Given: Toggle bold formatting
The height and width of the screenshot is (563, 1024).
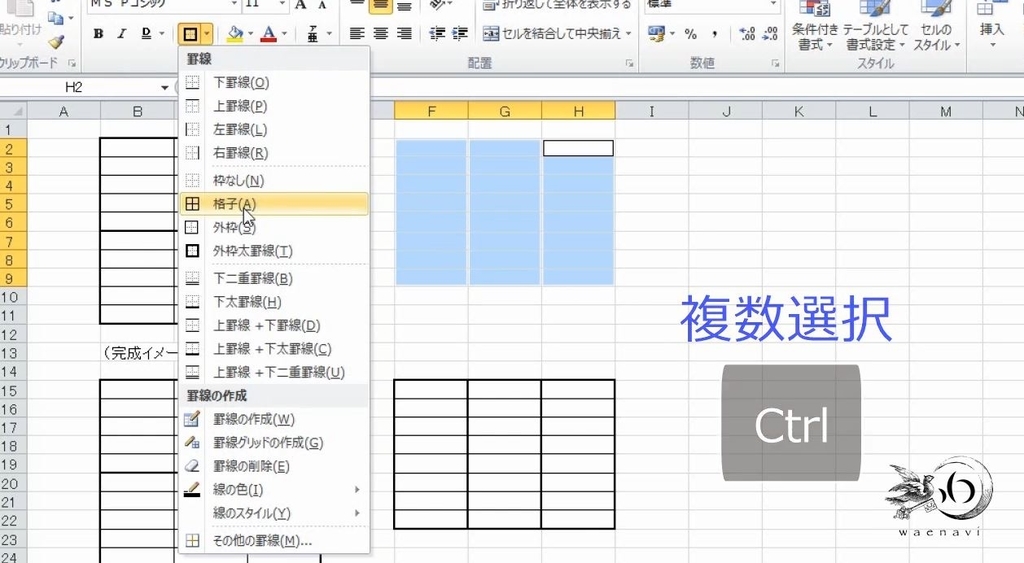Looking at the screenshot, I should 99,33.
